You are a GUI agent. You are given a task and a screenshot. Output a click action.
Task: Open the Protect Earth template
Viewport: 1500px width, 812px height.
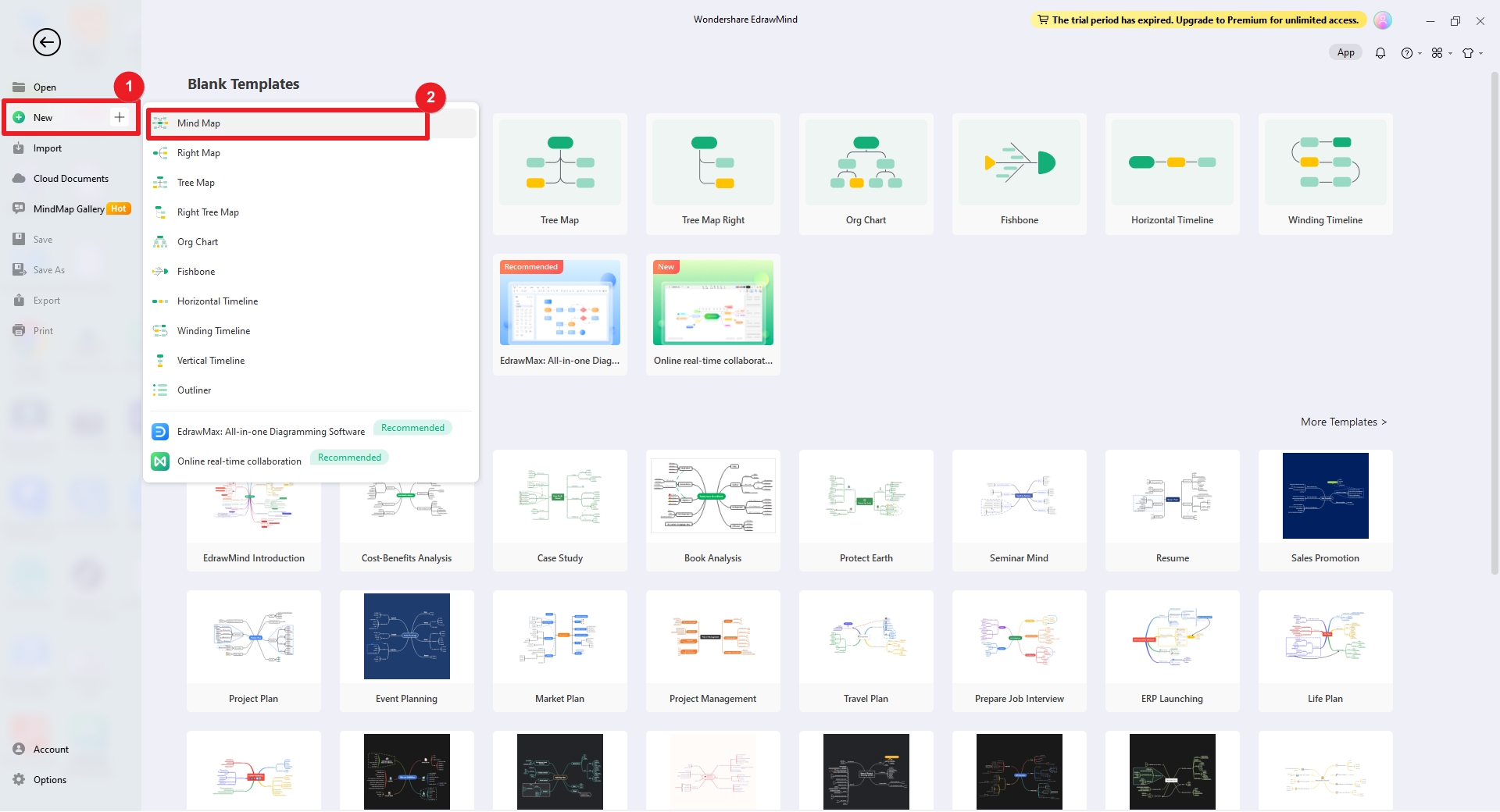[x=866, y=511]
